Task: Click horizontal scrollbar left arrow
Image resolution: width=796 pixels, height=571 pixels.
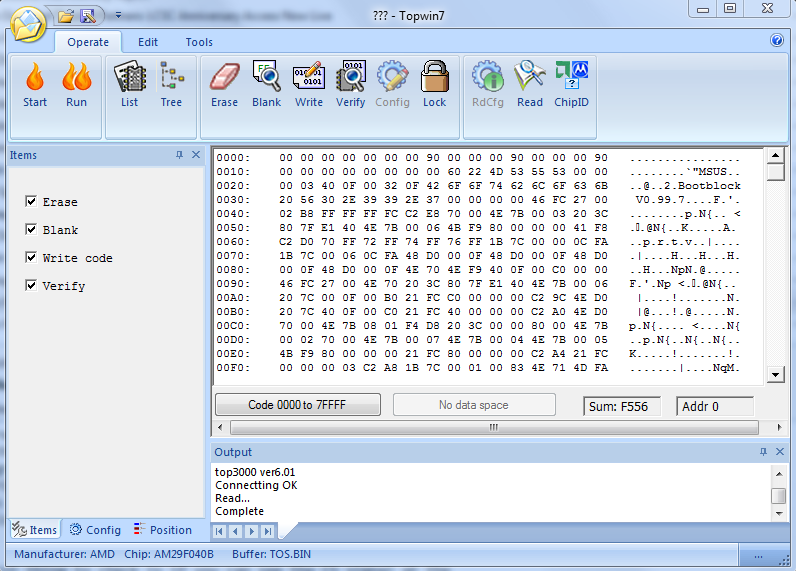Action: (x=220, y=427)
